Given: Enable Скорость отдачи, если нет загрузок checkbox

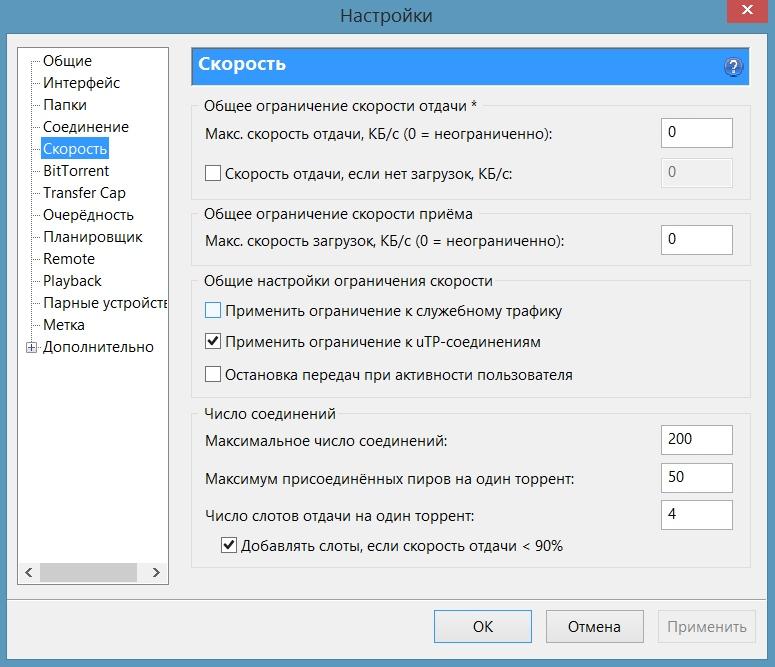Looking at the screenshot, I should click(x=213, y=174).
